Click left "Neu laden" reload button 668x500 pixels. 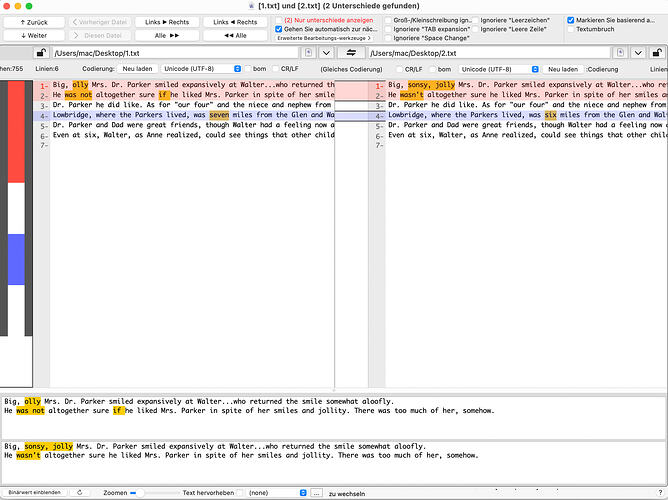coord(137,69)
